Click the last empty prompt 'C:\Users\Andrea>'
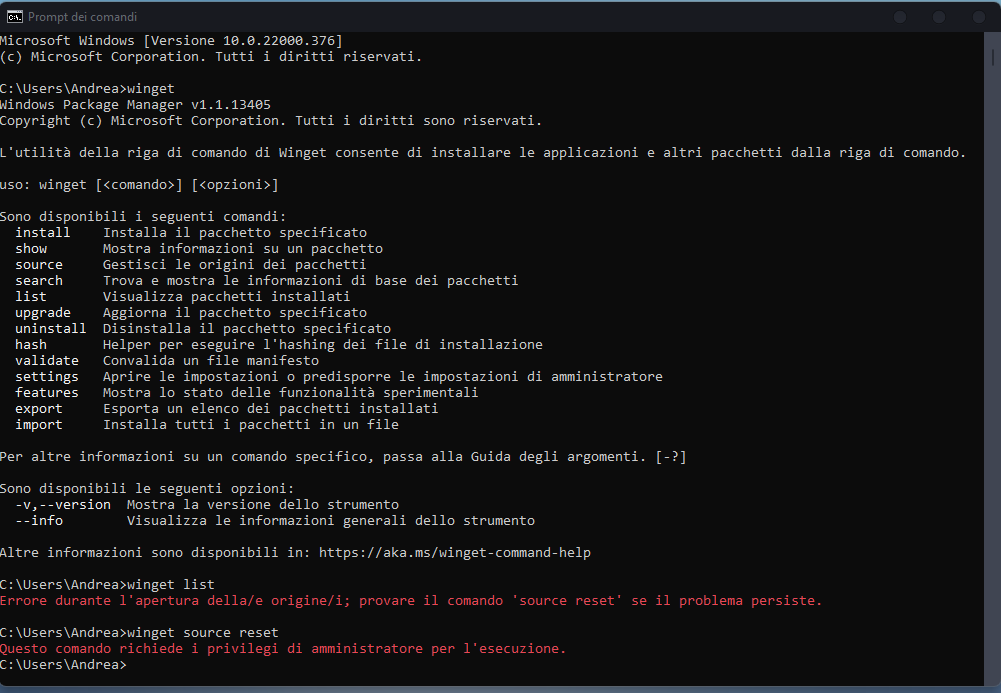Image resolution: width=1001 pixels, height=693 pixels. pyautogui.click(x=63, y=665)
